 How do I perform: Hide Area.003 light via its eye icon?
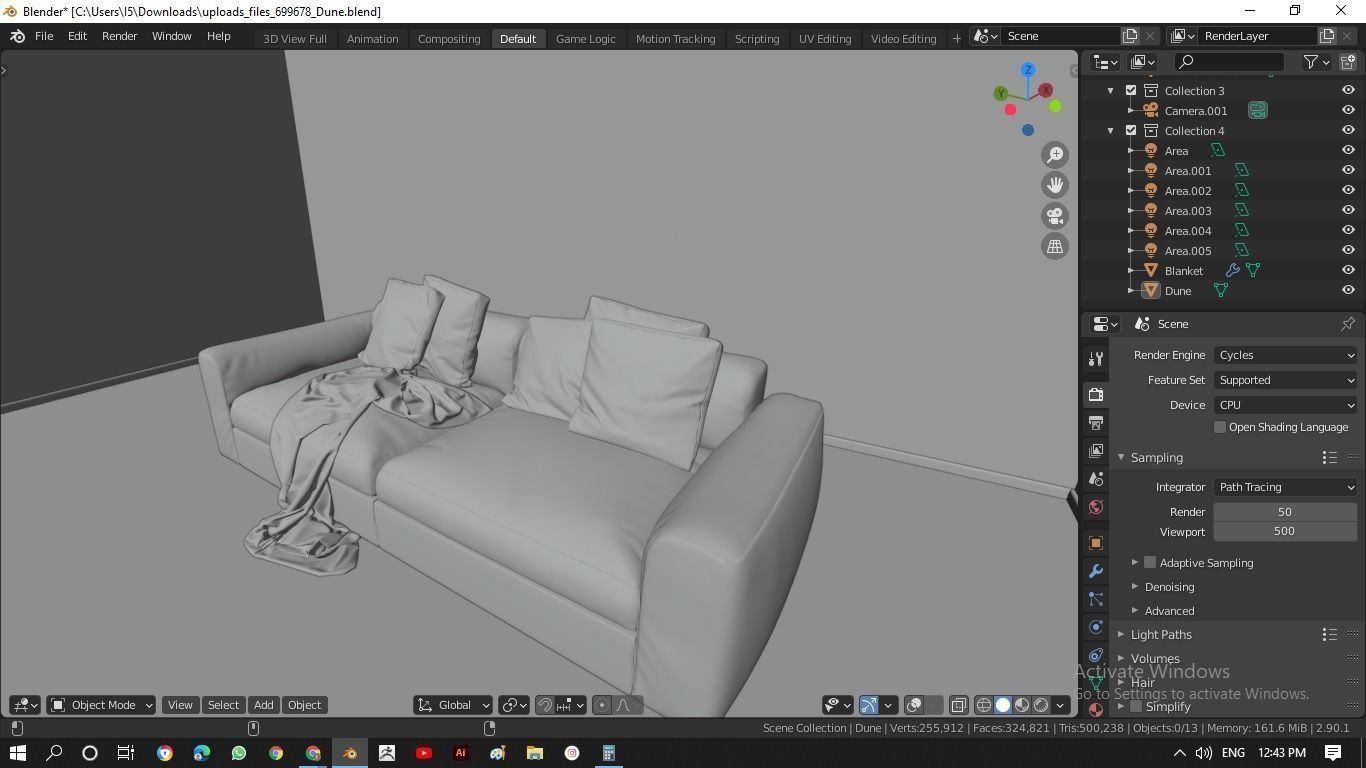click(1348, 210)
